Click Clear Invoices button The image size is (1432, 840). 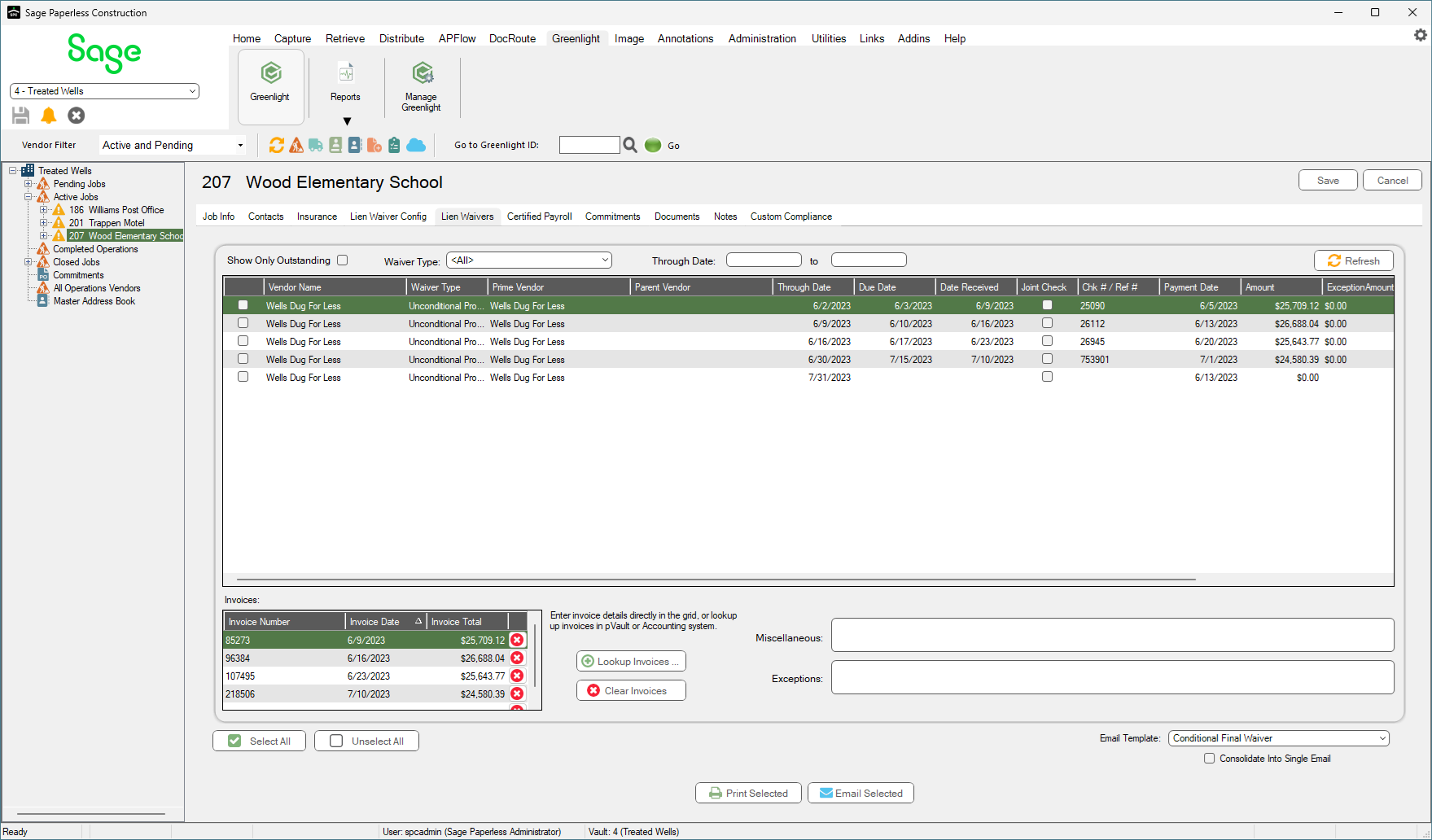[631, 690]
